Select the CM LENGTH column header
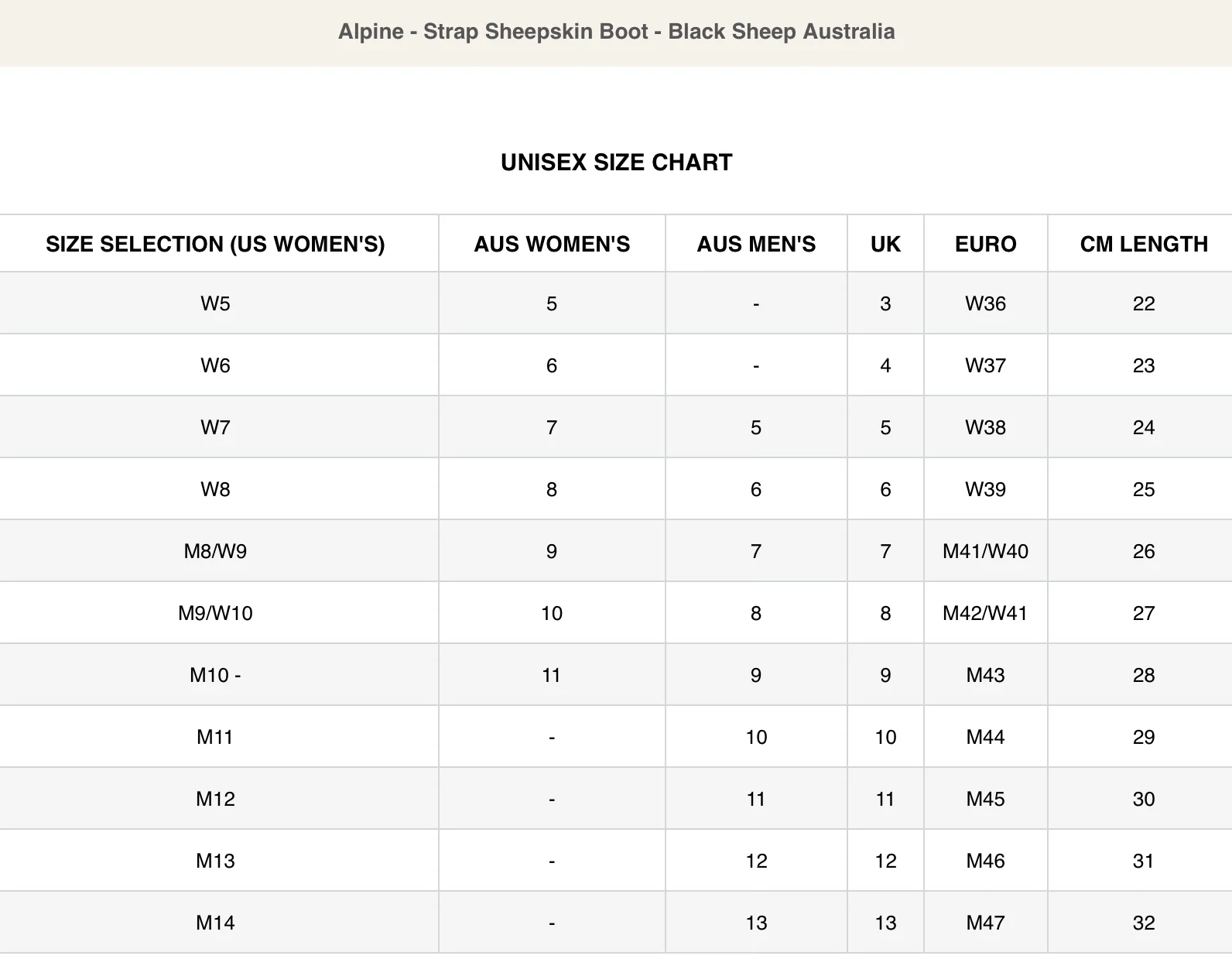Image resolution: width=1232 pixels, height=966 pixels. (x=1143, y=245)
